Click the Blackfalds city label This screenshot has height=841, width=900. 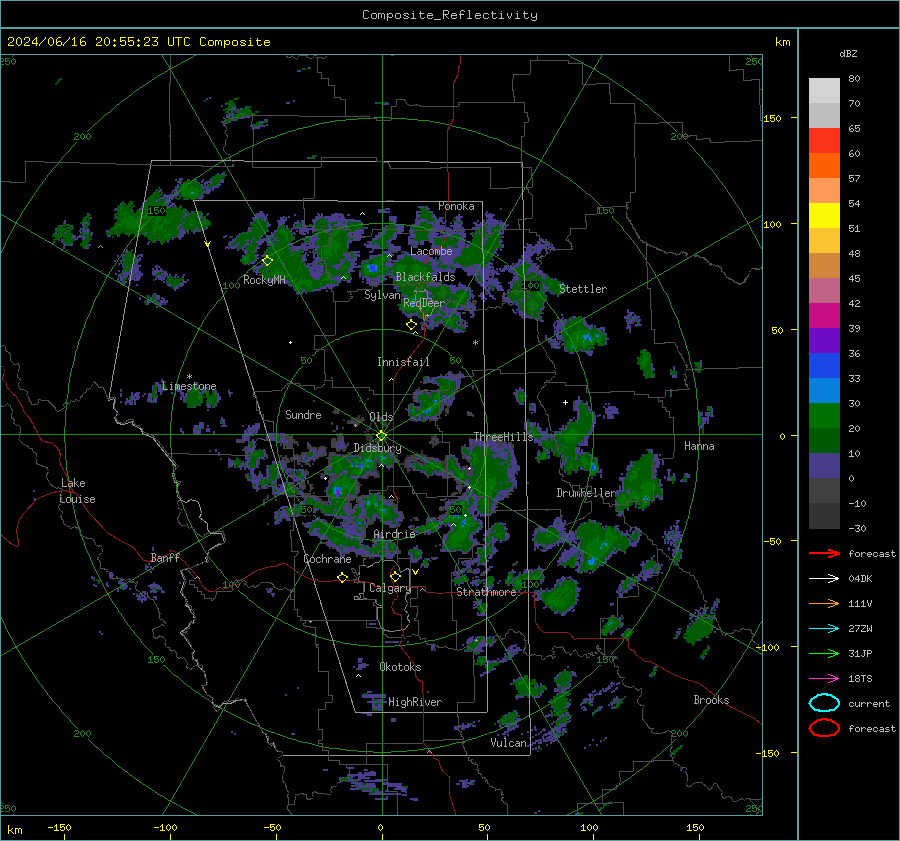[x=425, y=277]
